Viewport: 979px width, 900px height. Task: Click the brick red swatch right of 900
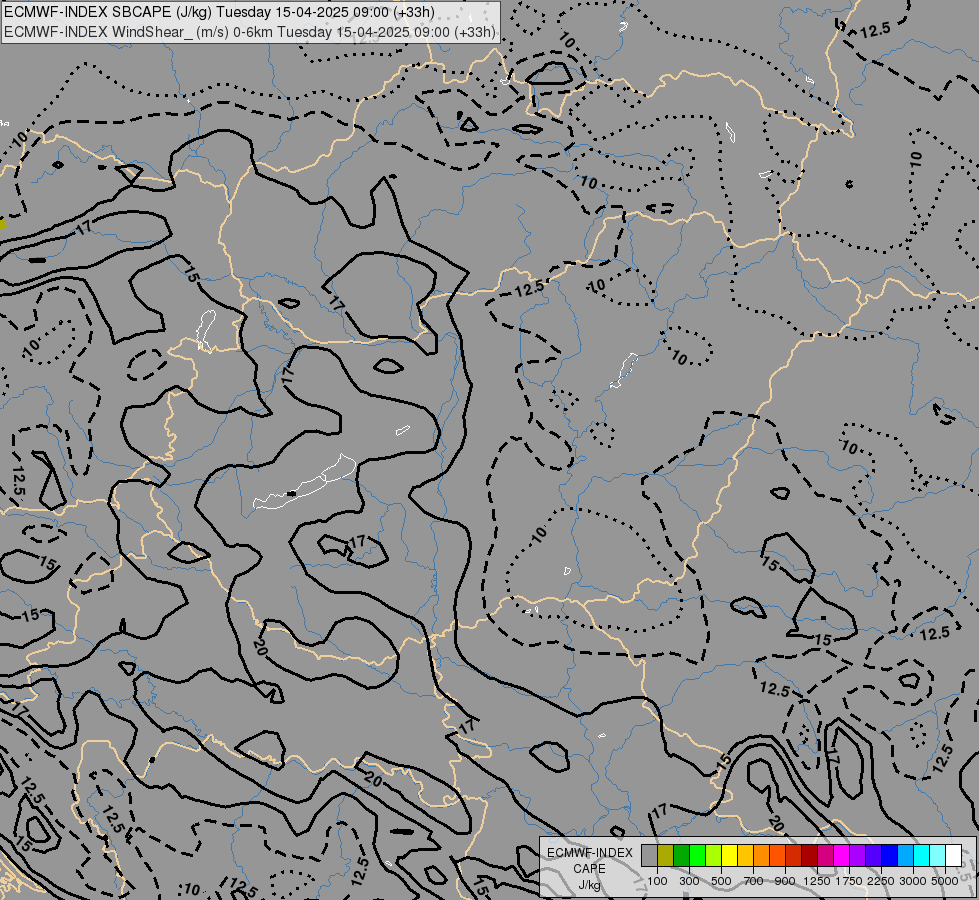click(x=794, y=856)
